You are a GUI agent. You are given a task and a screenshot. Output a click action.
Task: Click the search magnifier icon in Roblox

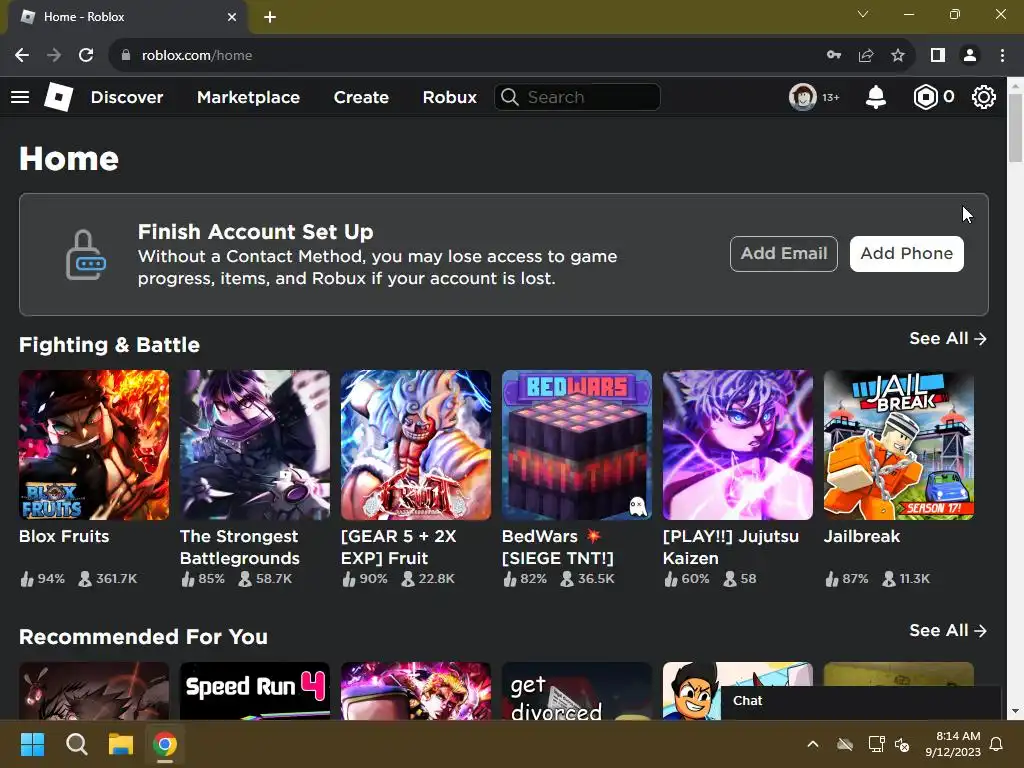coord(510,97)
